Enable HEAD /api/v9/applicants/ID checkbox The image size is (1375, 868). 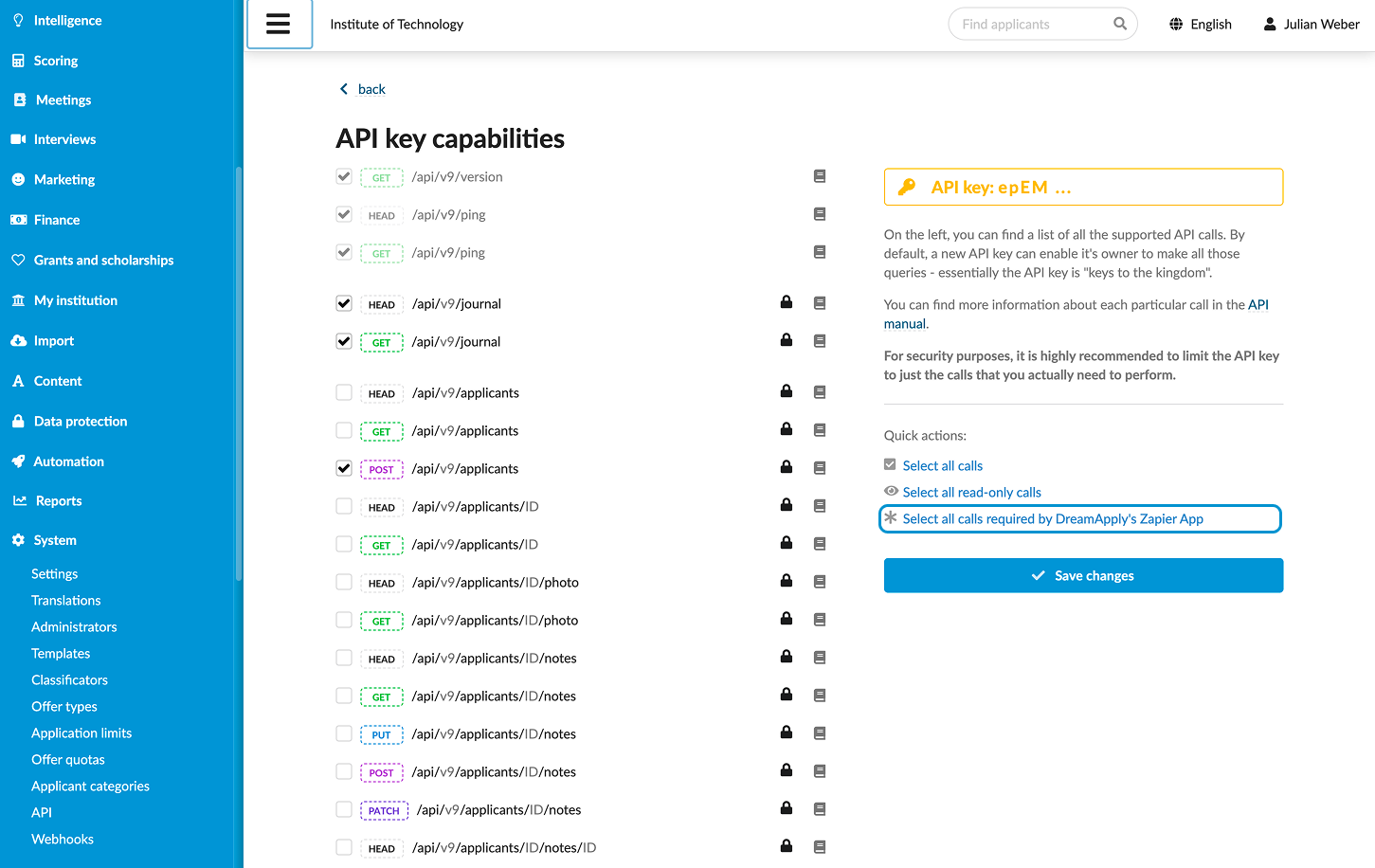coord(344,506)
